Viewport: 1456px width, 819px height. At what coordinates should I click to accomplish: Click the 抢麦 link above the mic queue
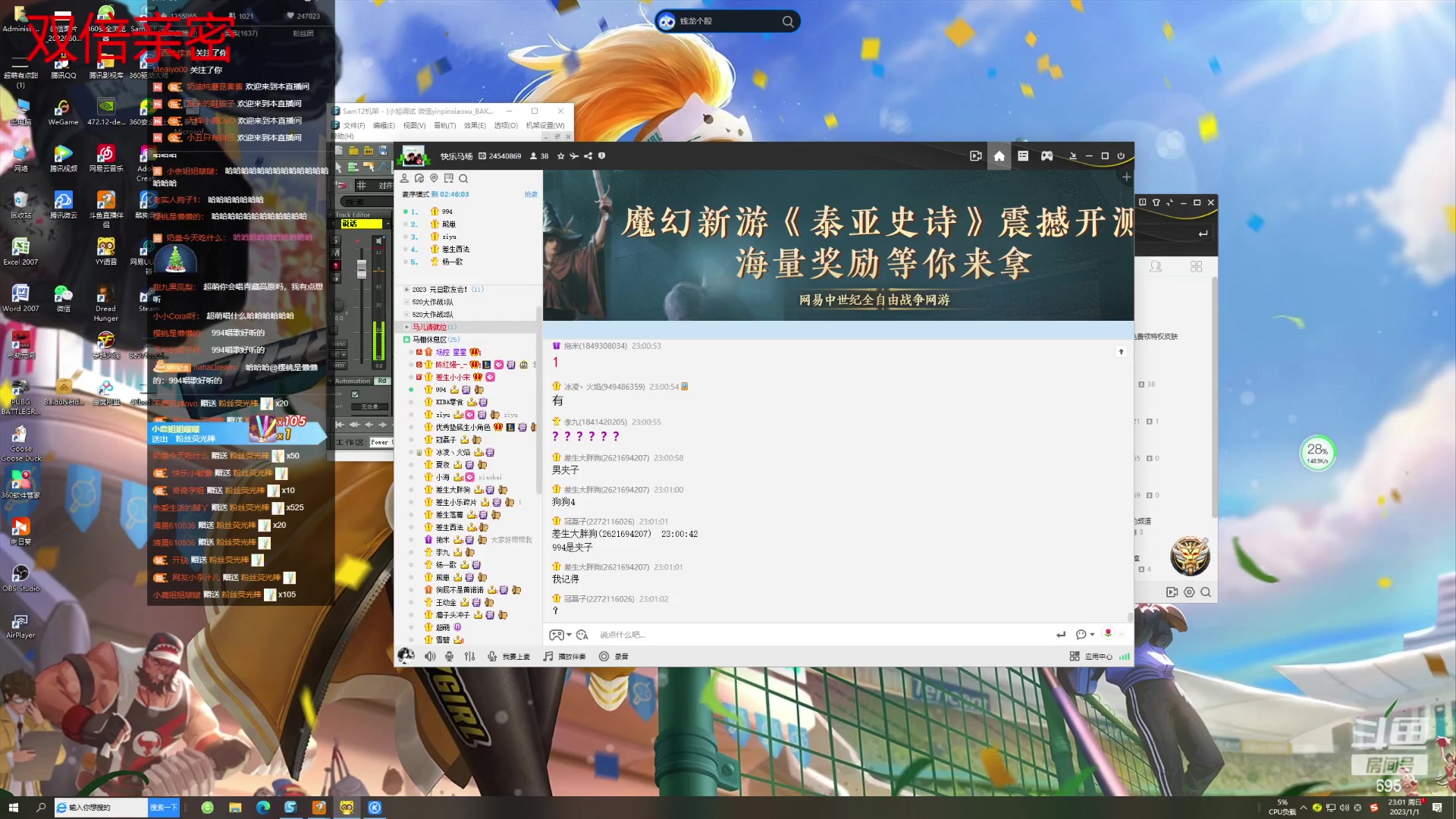pyautogui.click(x=531, y=193)
